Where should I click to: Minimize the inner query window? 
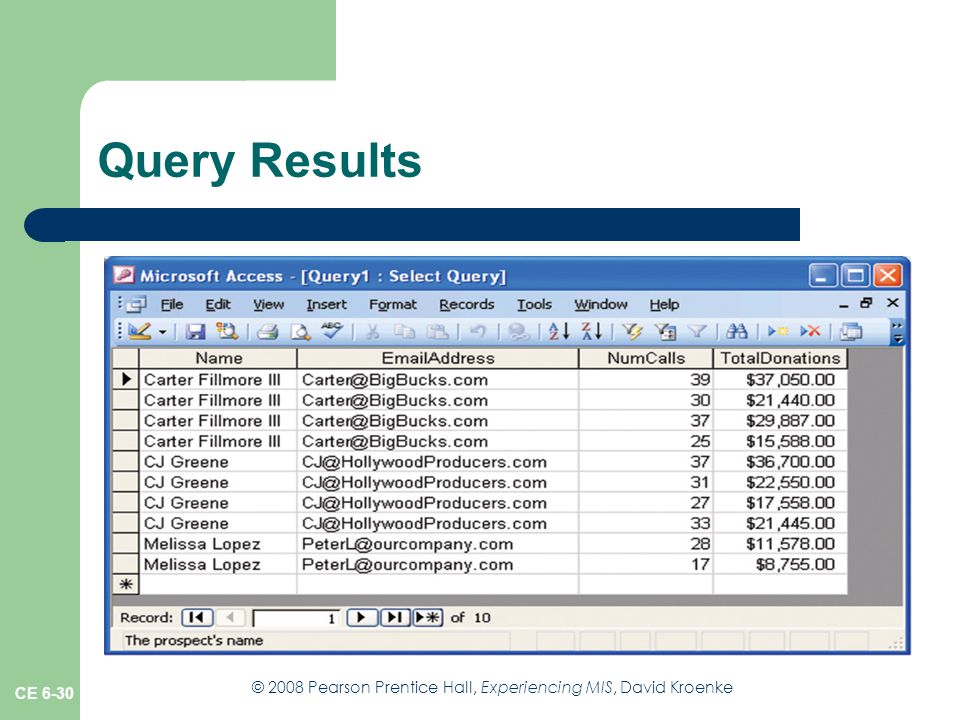(844, 304)
